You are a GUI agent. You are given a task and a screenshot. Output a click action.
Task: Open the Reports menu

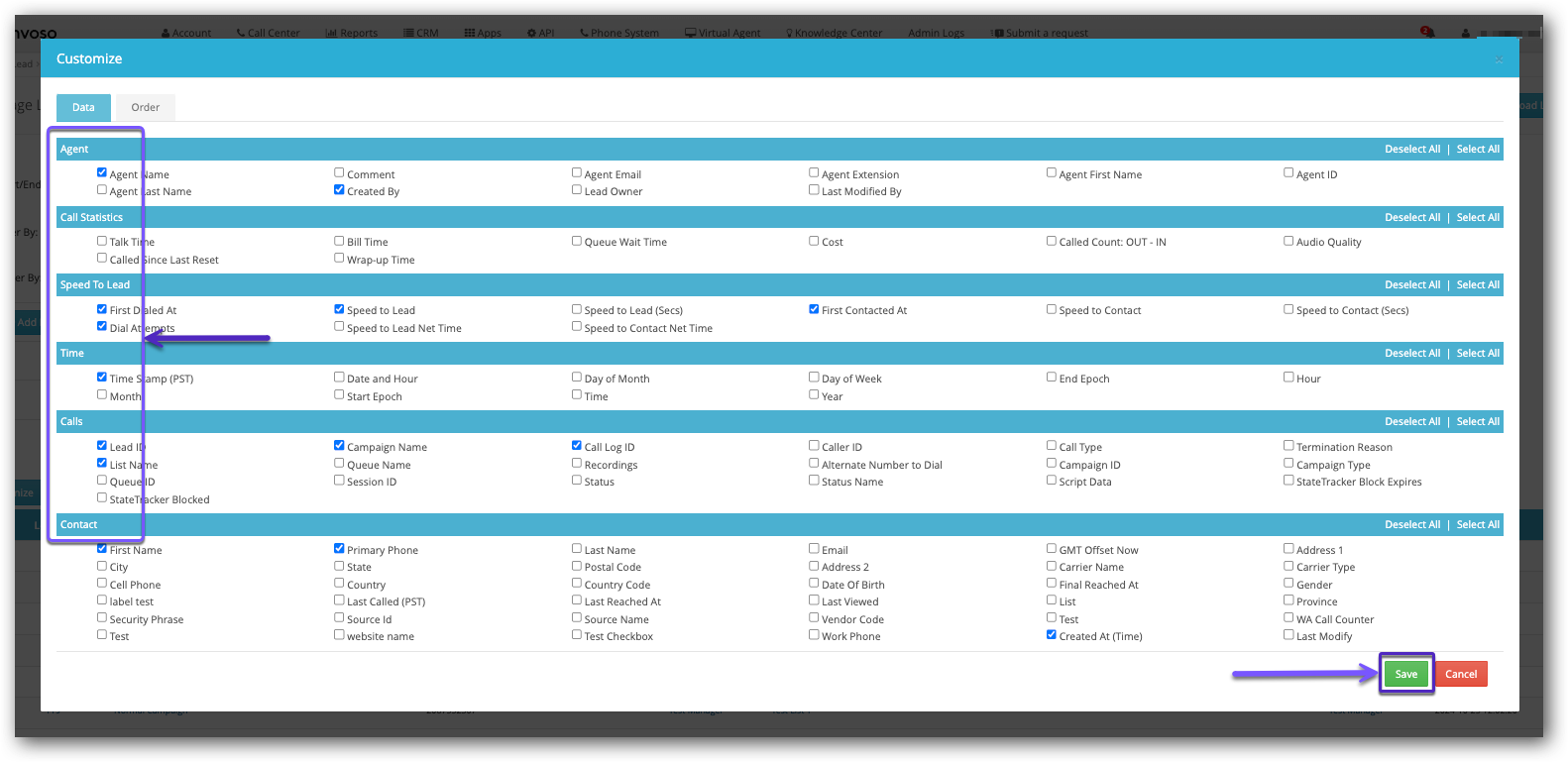tap(352, 33)
